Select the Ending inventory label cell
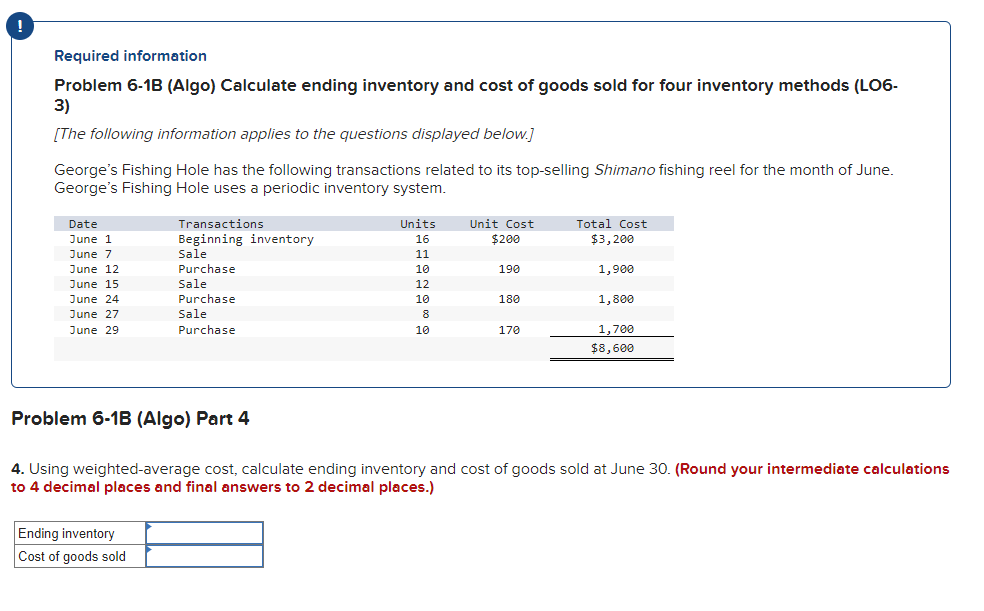 pyautogui.click(x=70, y=533)
